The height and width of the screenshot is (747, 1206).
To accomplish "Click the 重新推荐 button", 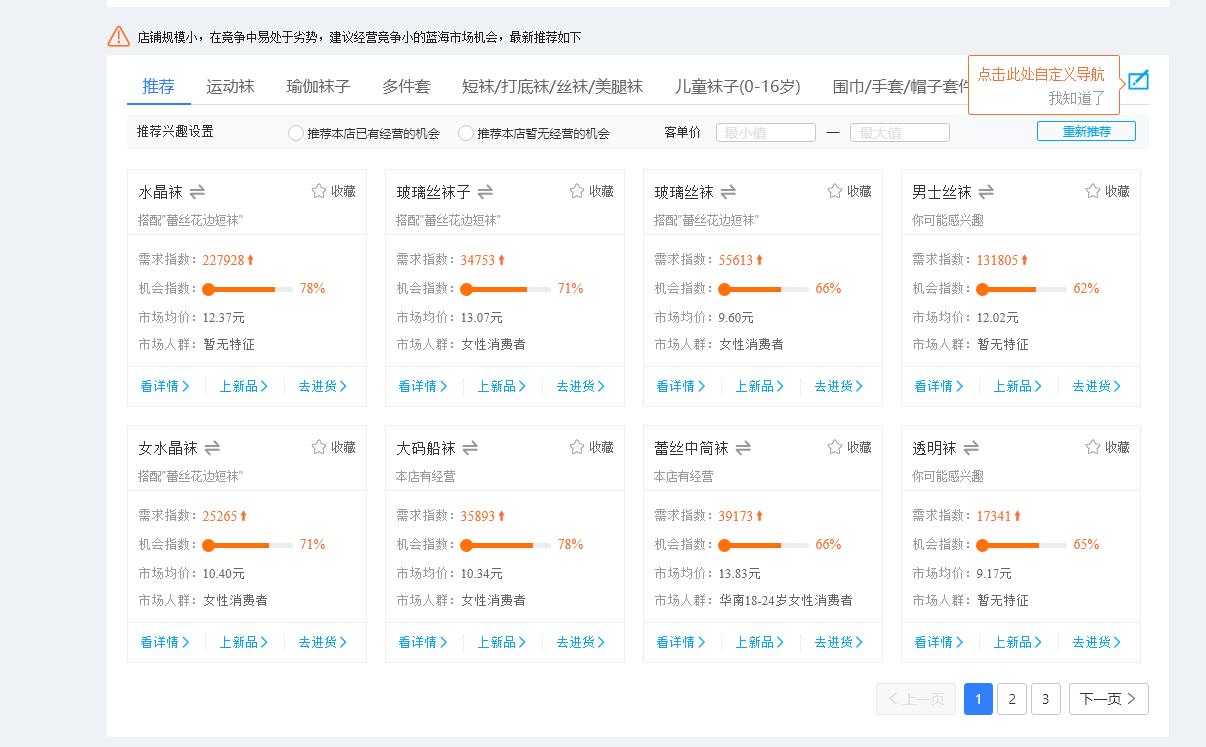I will (1086, 131).
